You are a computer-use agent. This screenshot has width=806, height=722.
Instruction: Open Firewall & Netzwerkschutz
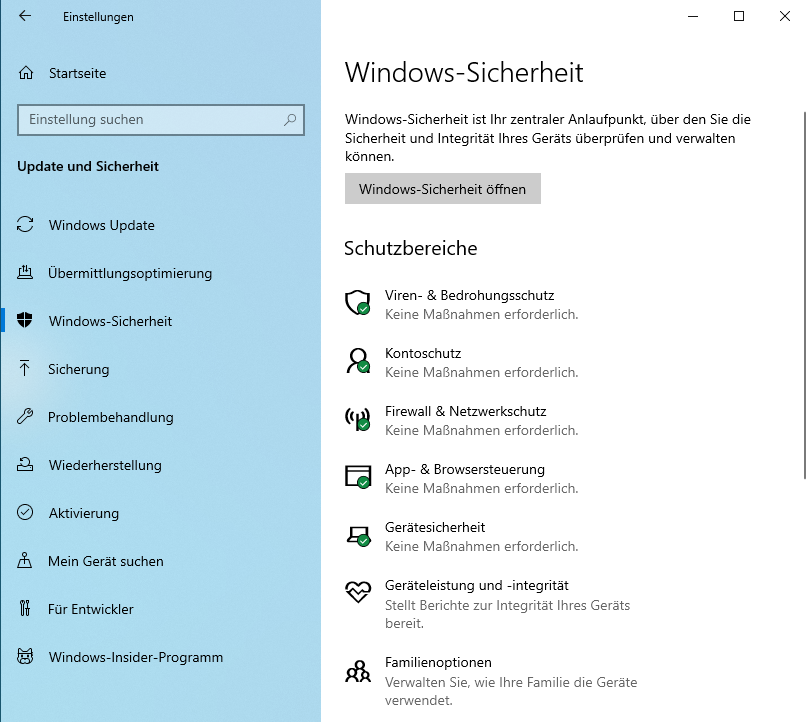click(465, 411)
